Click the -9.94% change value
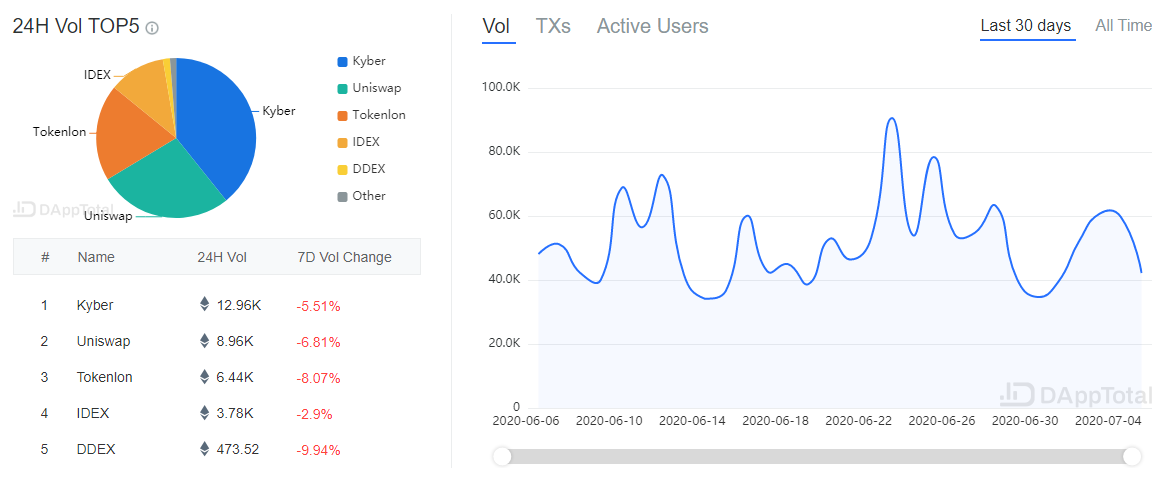The height and width of the screenshot is (477, 1167). pyautogui.click(x=318, y=449)
